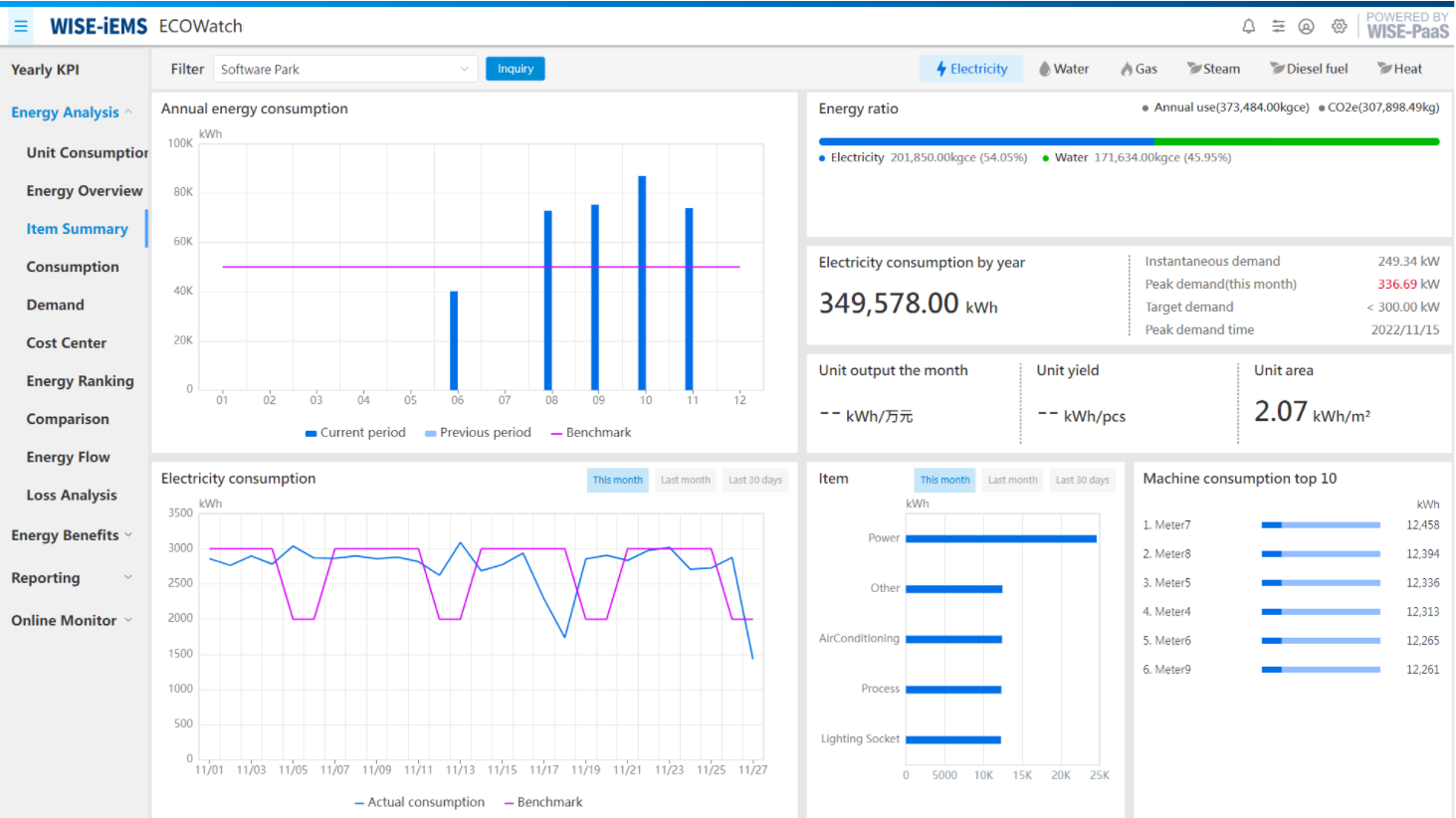The width and height of the screenshot is (1456, 818).
Task: Open the Software Park filter dropdown
Action: coord(344,69)
